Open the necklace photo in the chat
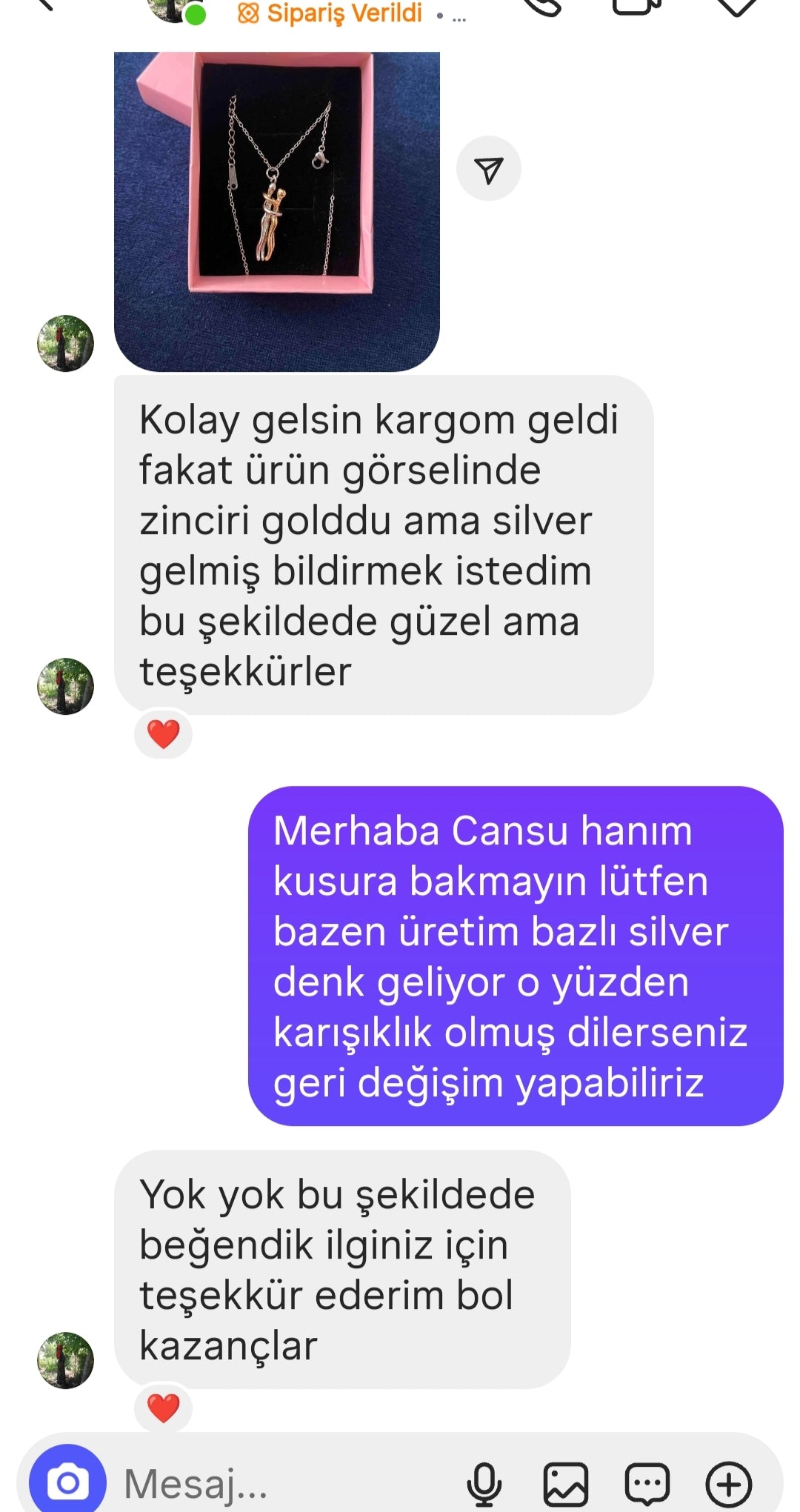The height and width of the screenshot is (1512, 800). pyautogui.click(x=277, y=211)
